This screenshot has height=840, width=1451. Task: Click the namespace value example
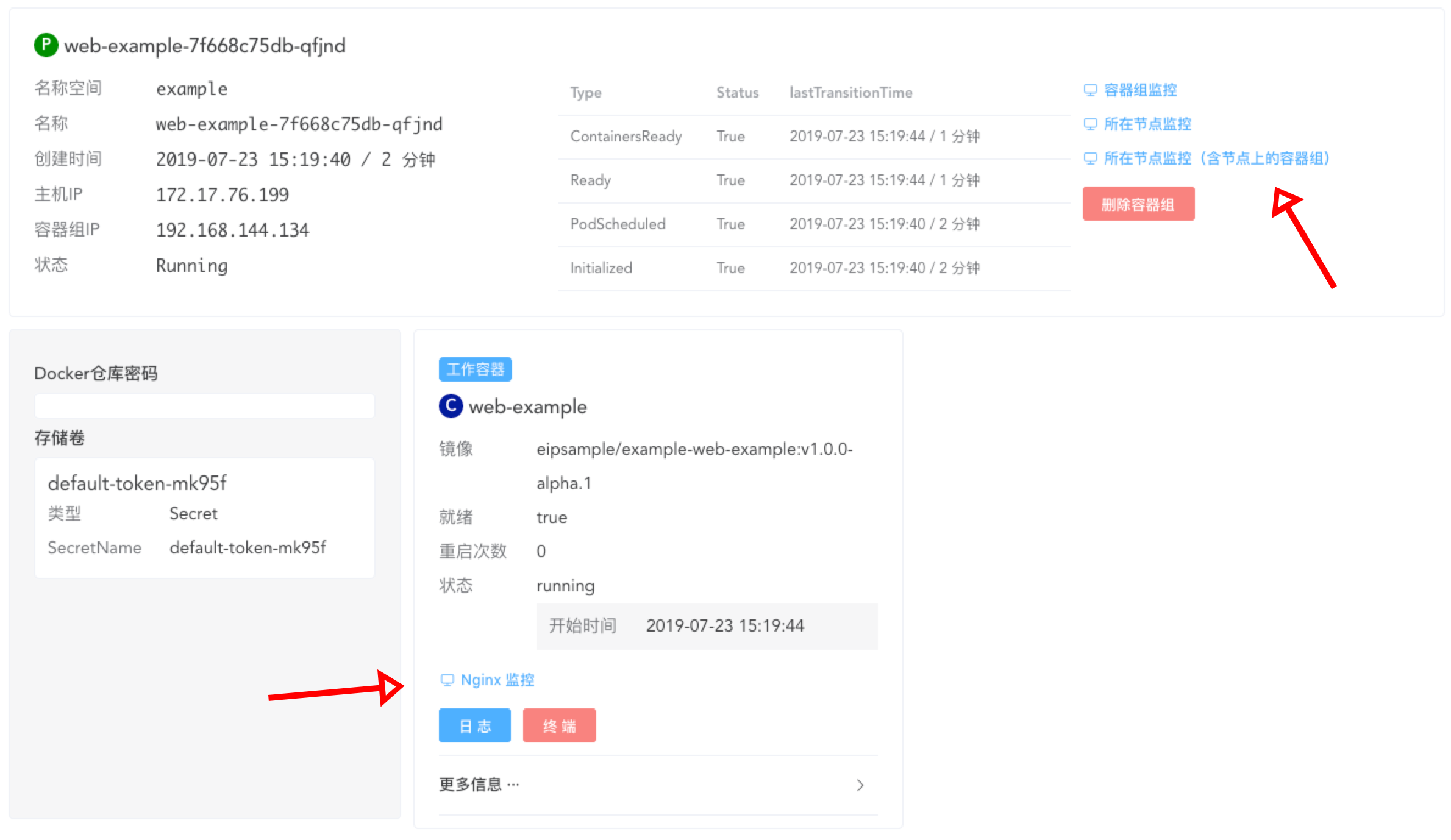tap(192, 89)
